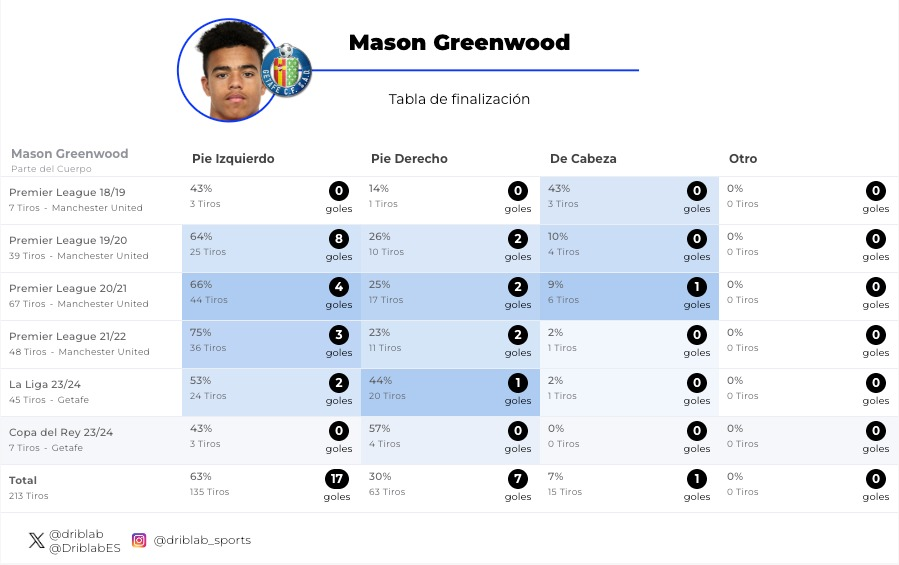Viewport: 899px width, 565px height.
Task: Click the 4 goals badge in Premier League 20/21
Action: tap(339, 287)
